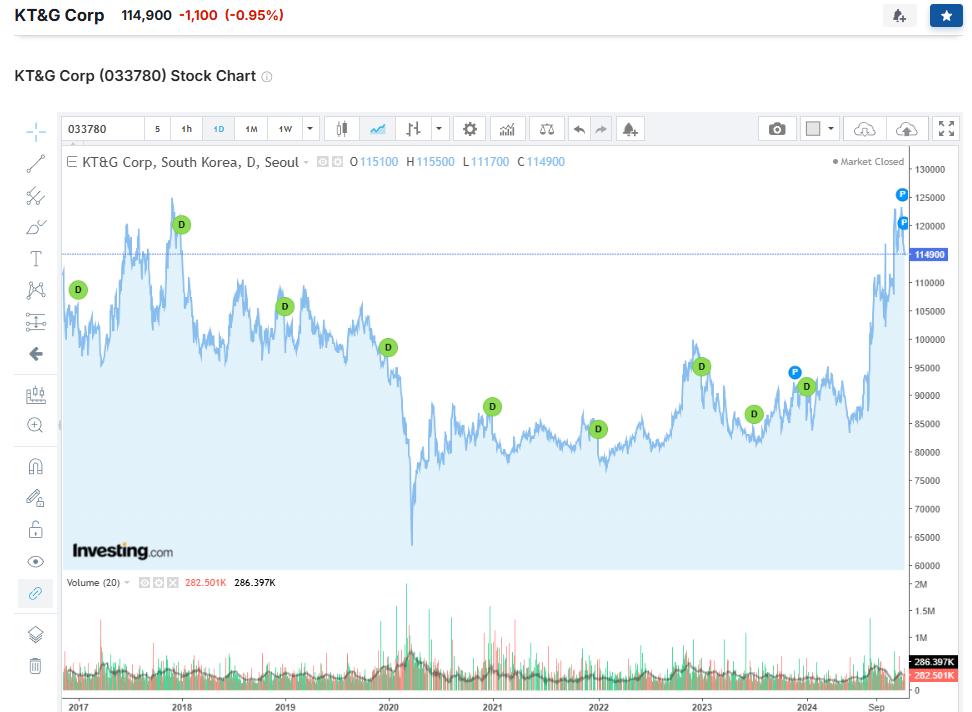This screenshot has width=972, height=712.
Task: Open the layout selection dropdown arrow
Action: pyautogui.click(x=831, y=129)
